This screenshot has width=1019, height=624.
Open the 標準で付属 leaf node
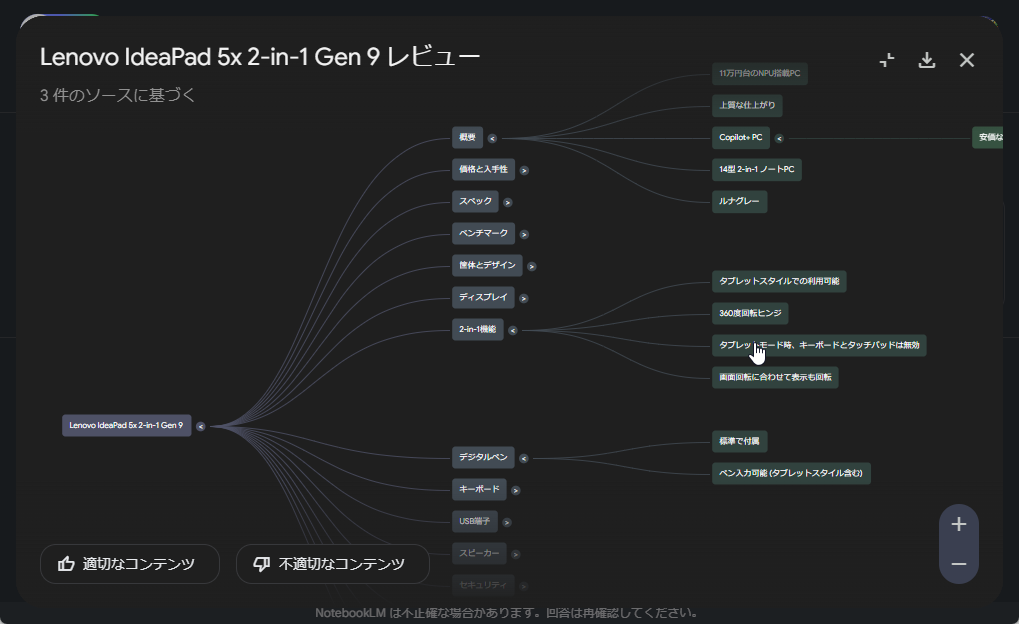point(740,441)
